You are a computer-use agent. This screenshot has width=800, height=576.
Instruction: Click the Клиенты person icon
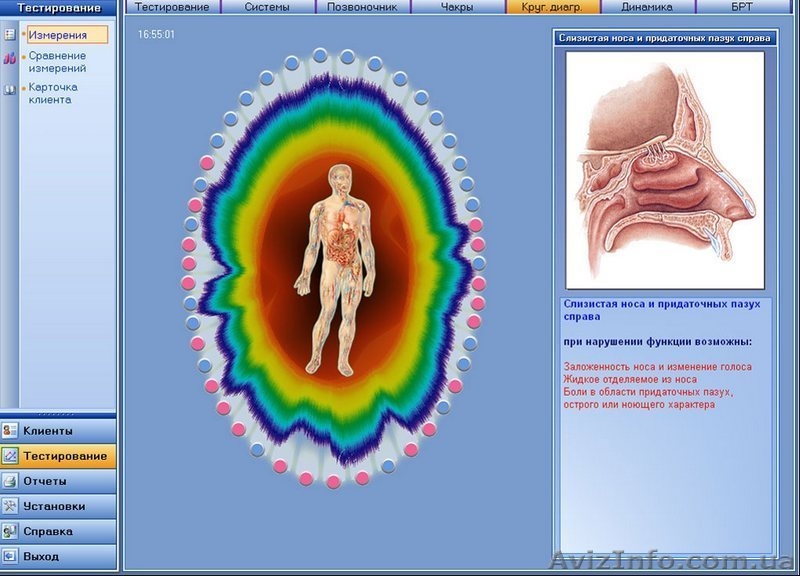tap(10, 431)
